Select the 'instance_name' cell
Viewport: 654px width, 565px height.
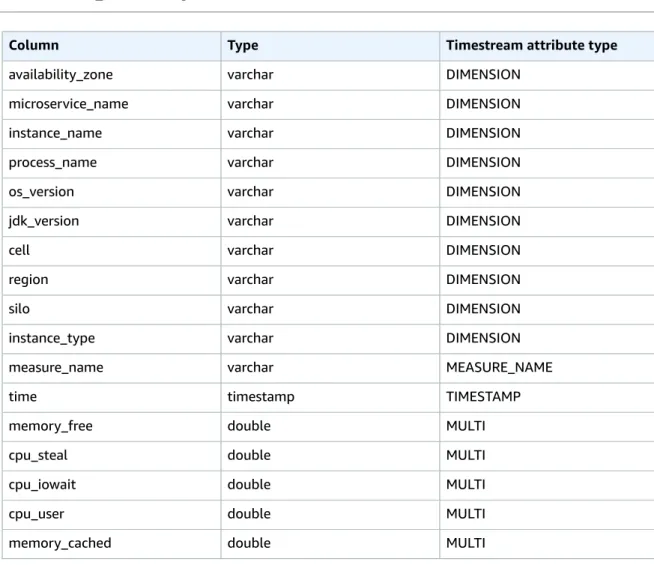112,134
